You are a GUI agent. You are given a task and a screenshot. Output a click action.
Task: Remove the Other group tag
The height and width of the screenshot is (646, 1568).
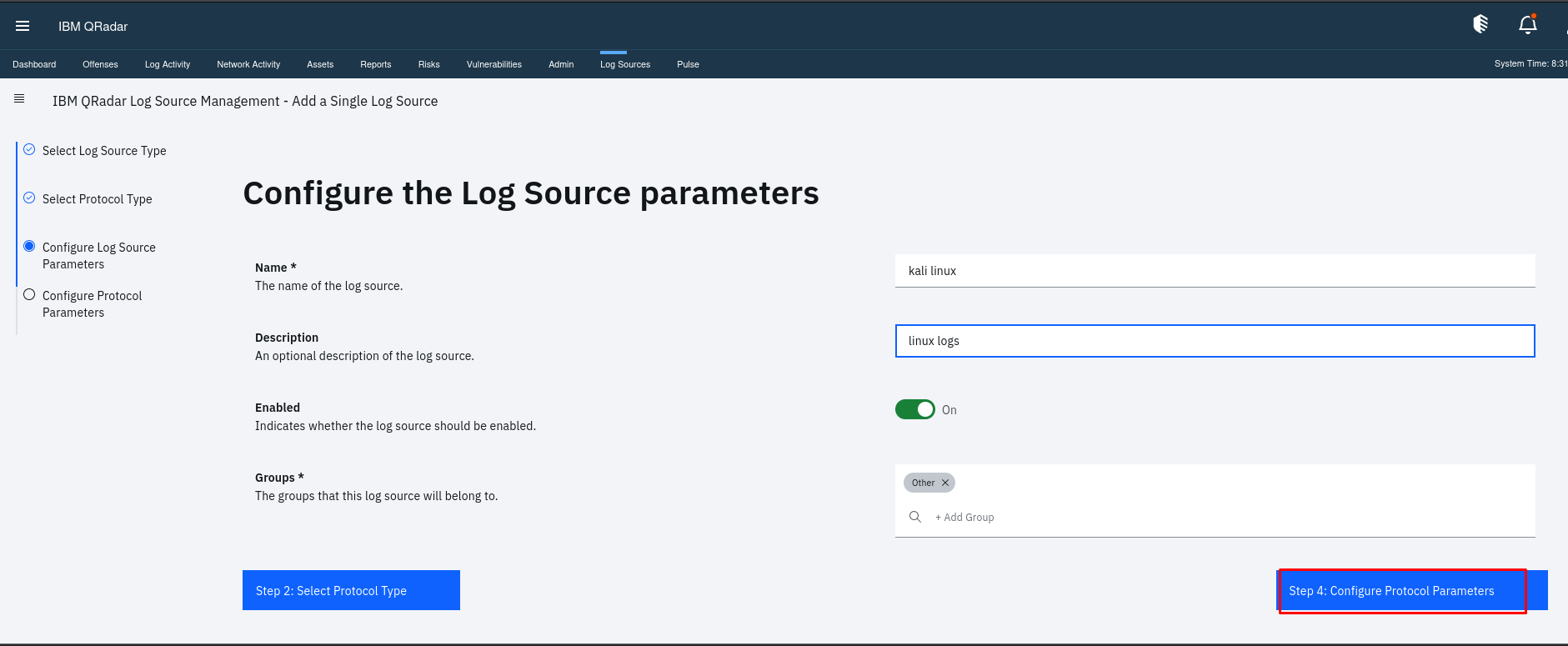click(945, 483)
